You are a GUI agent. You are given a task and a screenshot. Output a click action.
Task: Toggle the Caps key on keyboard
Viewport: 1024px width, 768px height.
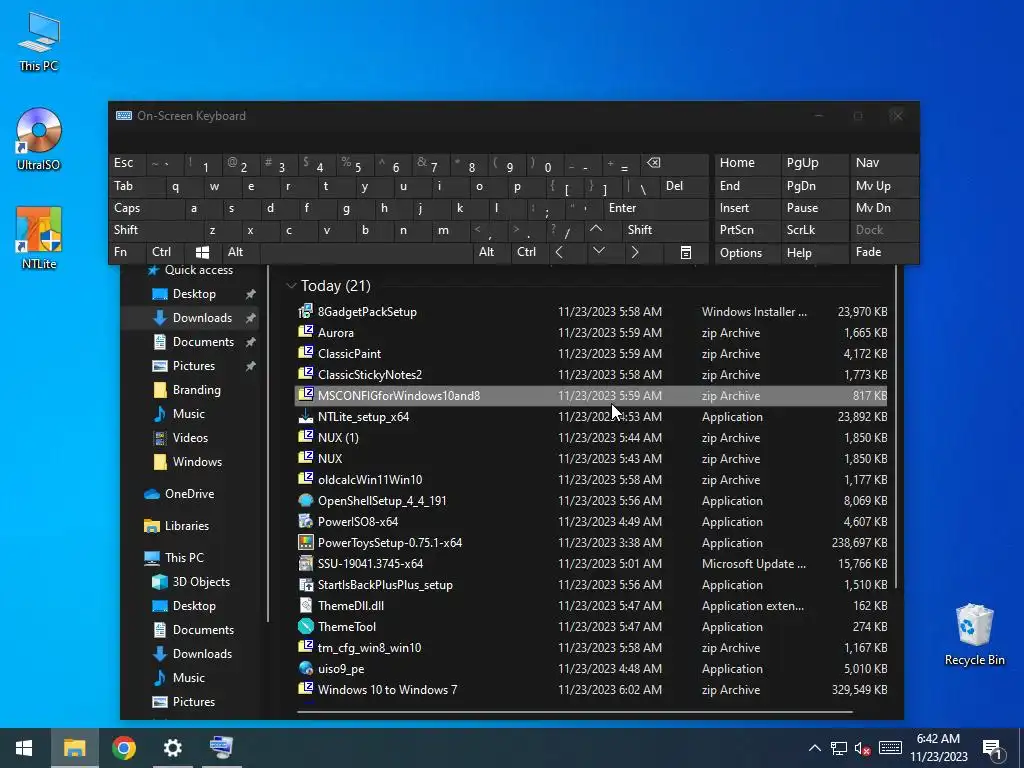[x=145, y=208]
